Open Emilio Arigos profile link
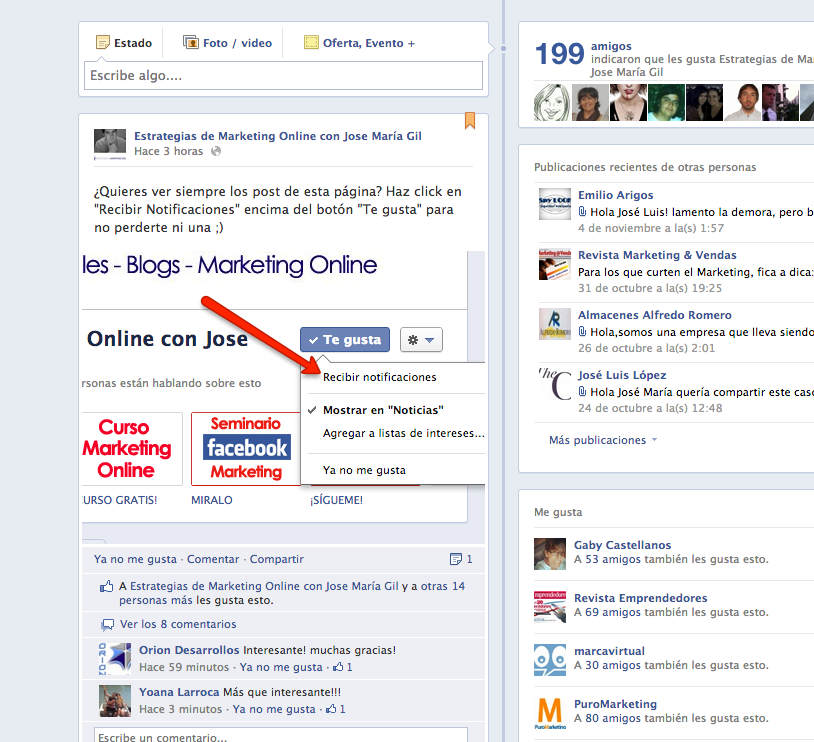This screenshot has width=814, height=742. point(616,195)
